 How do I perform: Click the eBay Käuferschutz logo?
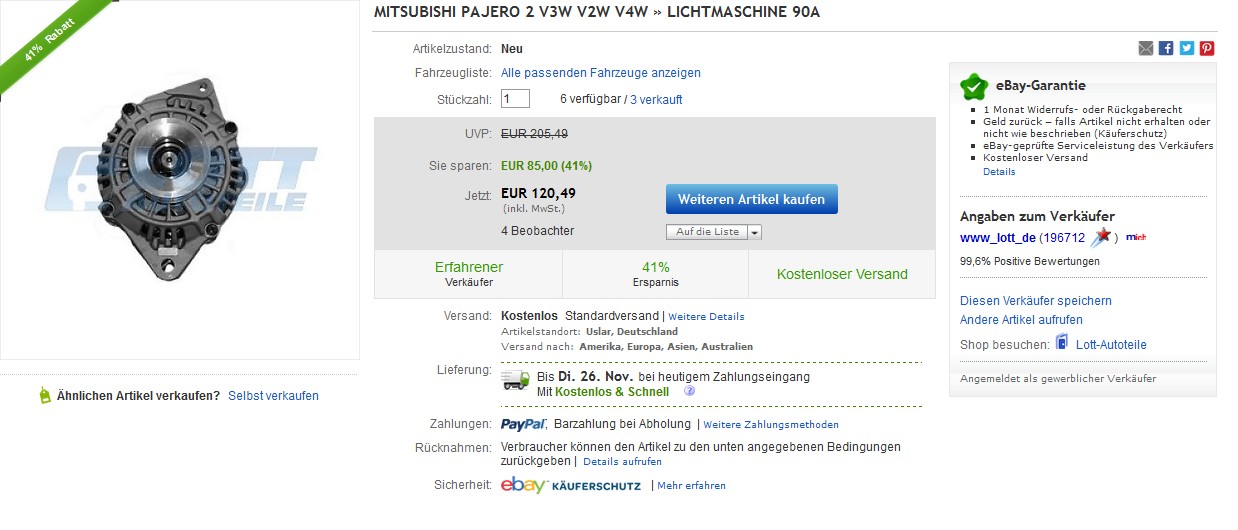click(x=570, y=485)
